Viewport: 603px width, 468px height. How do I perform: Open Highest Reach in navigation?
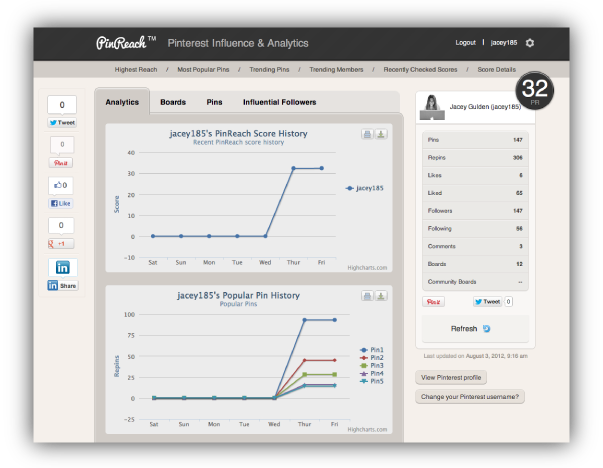click(x=136, y=70)
